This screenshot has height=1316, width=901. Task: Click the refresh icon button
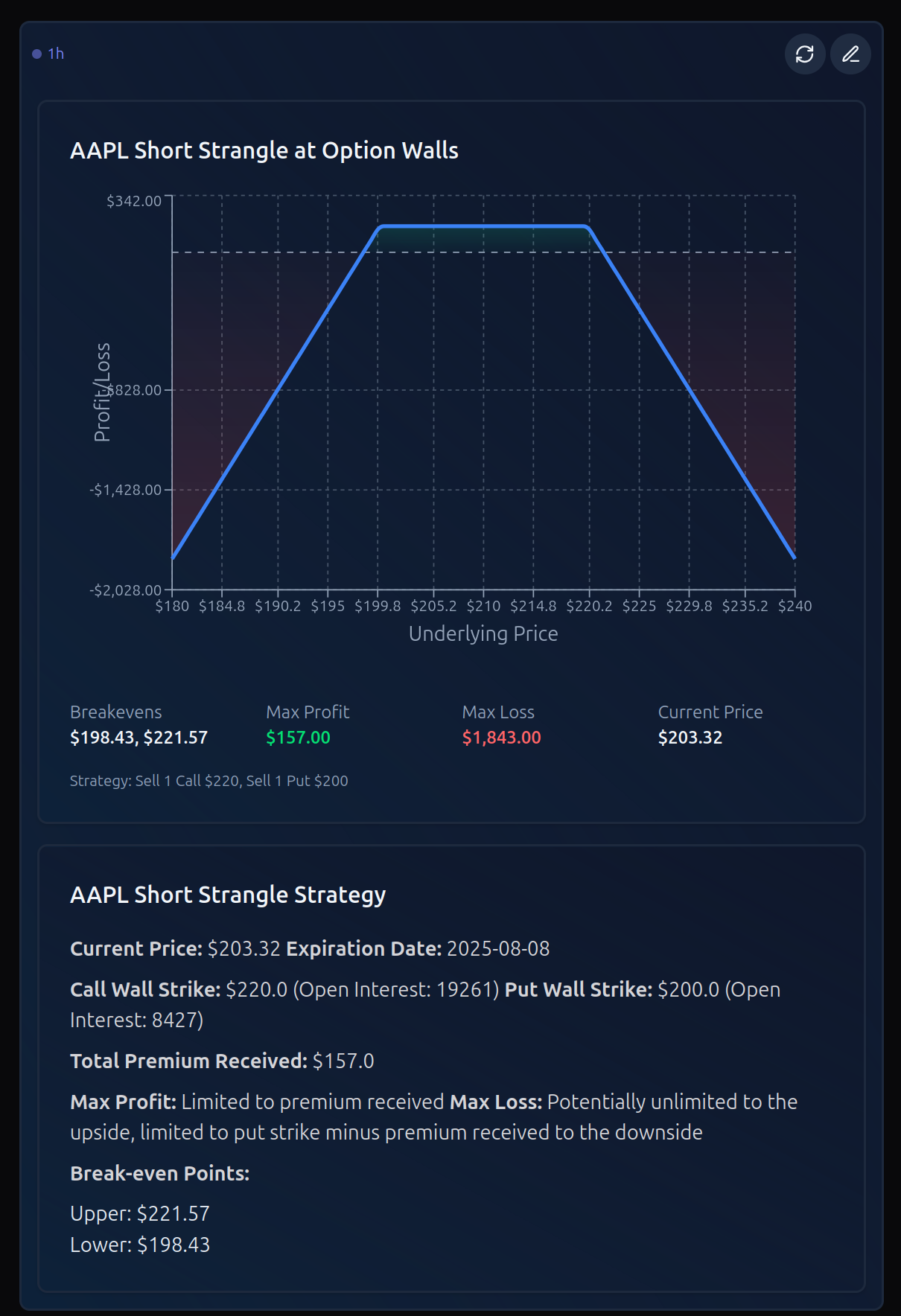(805, 54)
